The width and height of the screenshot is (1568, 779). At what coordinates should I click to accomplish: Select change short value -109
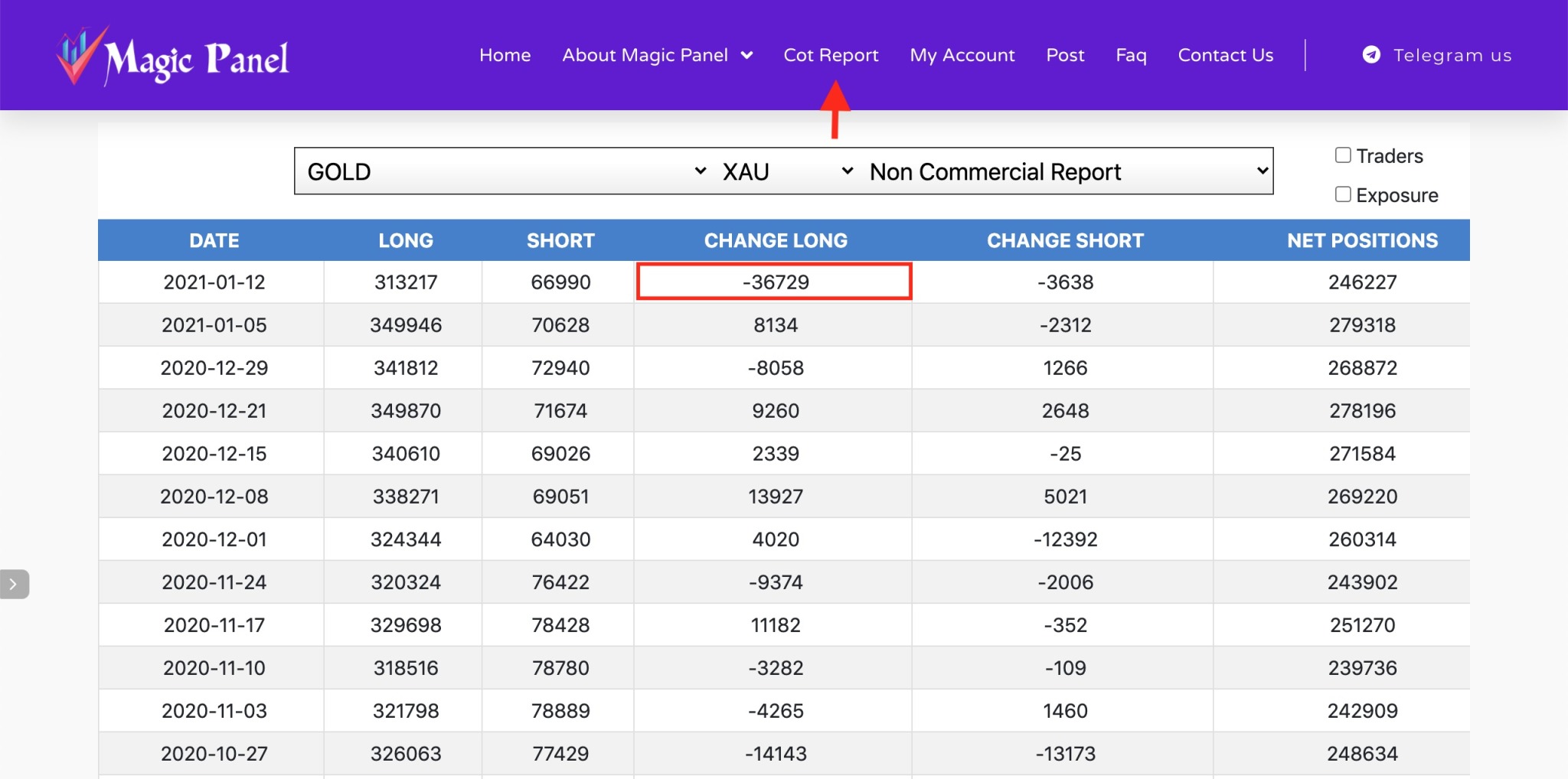(1065, 668)
